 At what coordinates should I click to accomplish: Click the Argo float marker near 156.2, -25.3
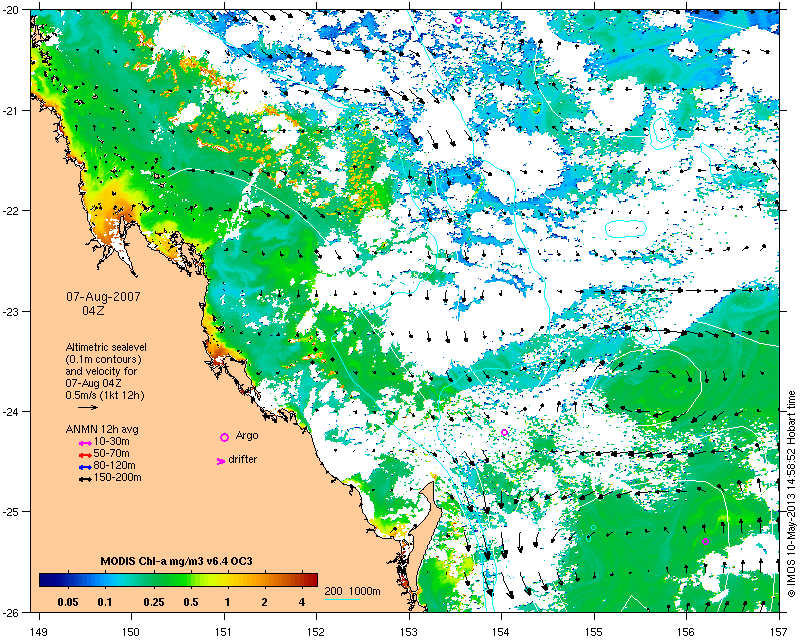[x=705, y=541]
